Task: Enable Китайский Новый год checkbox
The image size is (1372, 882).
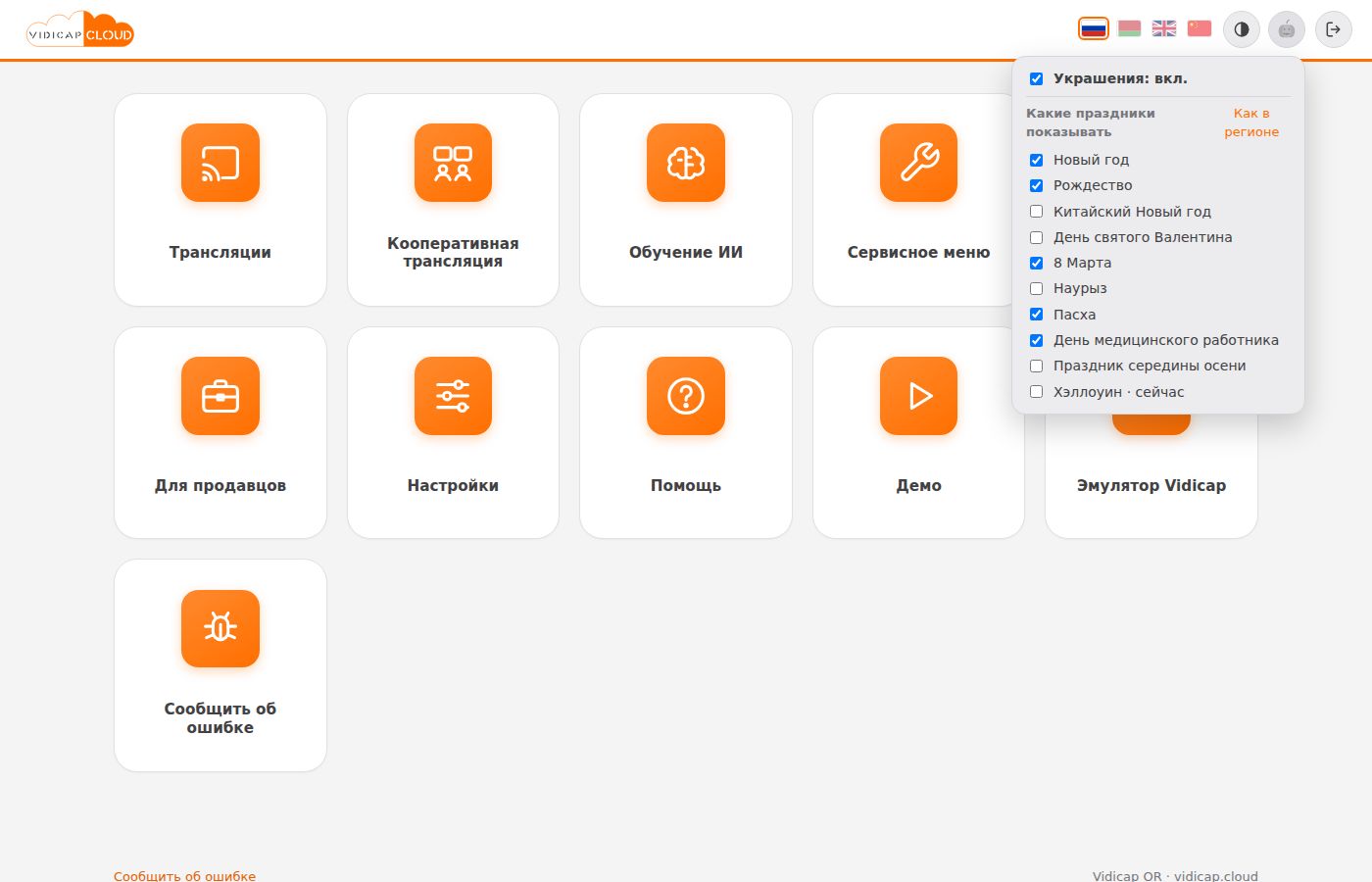Action: pos(1036,212)
